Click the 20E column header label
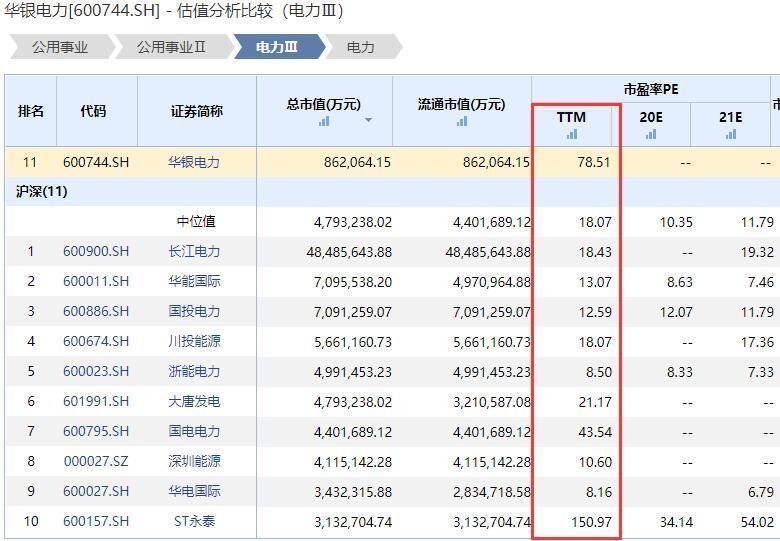780x541 pixels. tap(651, 117)
